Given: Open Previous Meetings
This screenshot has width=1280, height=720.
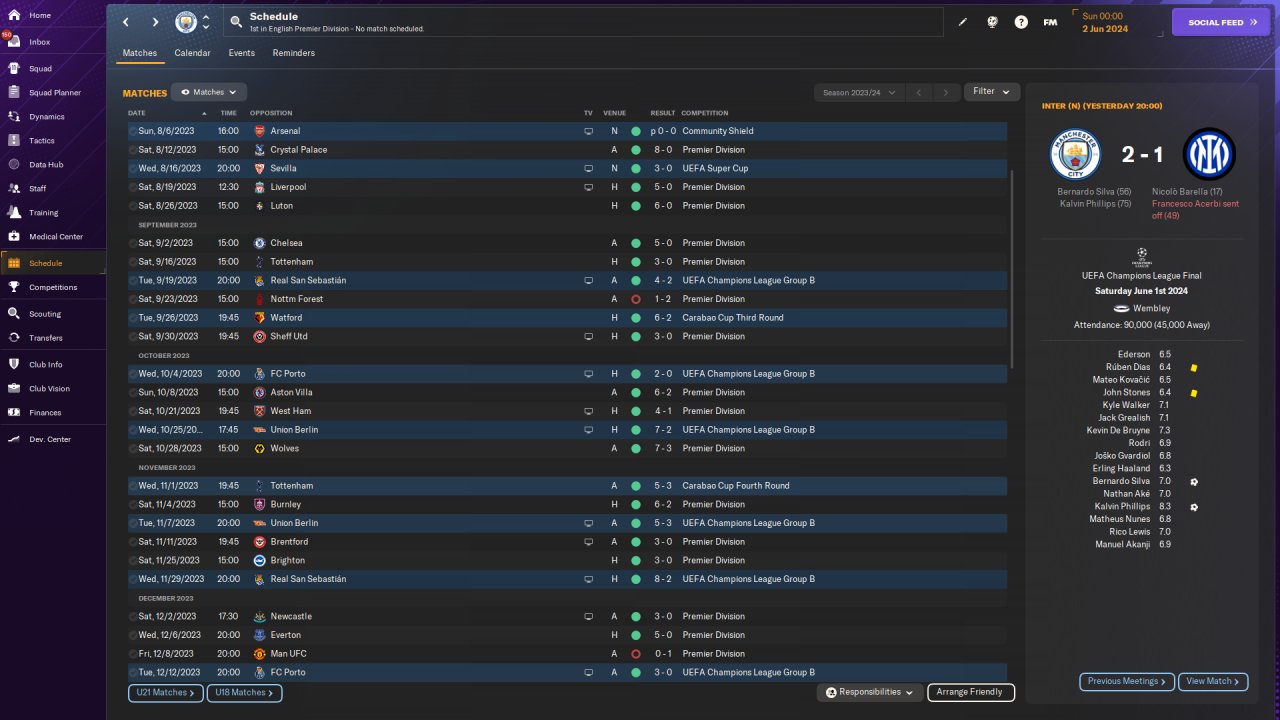Looking at the screenshot, I should [1127, 681].
